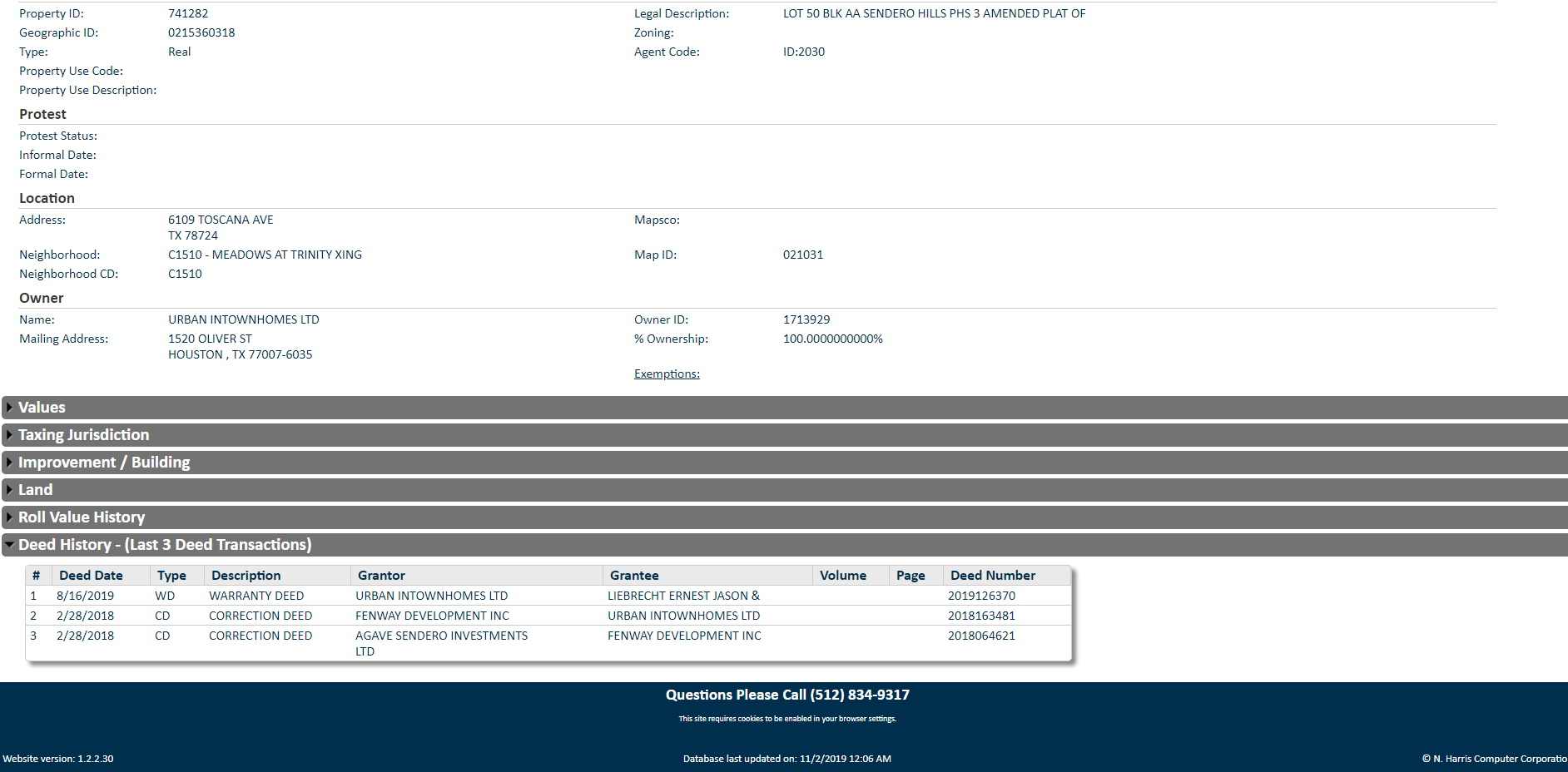Expand the Taxing Jurisdiction section
Screen dimensions: 1568x772
[784, 435]
